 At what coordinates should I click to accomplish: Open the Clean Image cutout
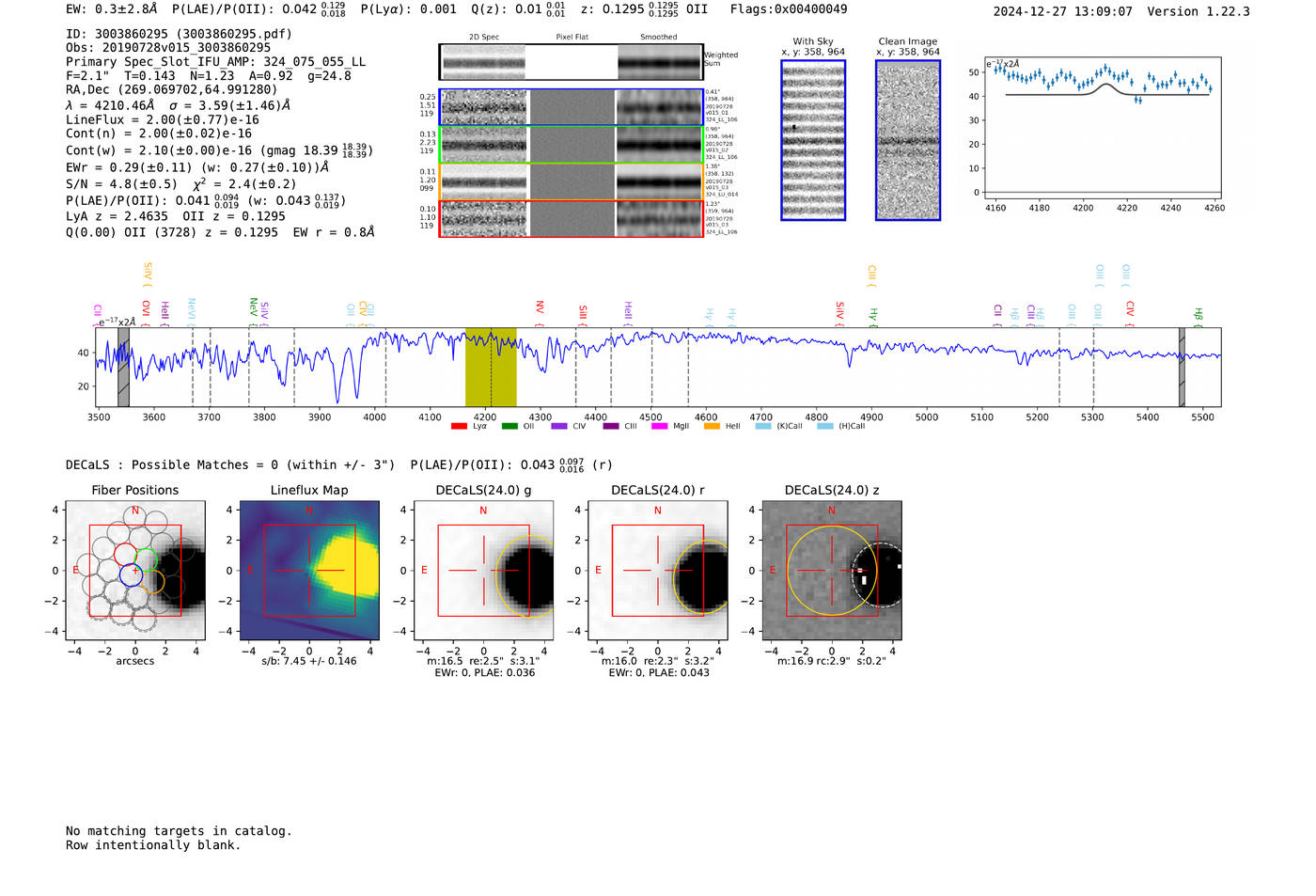pos(907,140)
